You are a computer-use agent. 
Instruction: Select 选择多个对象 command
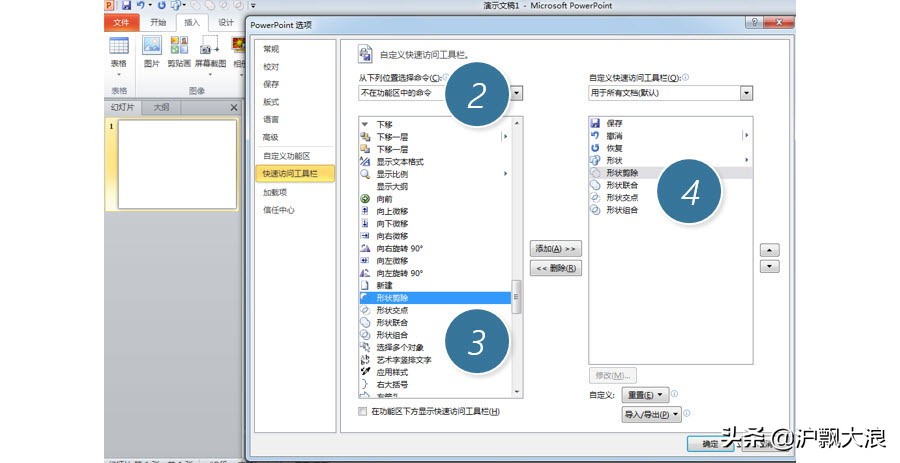[x=435, y=347]
